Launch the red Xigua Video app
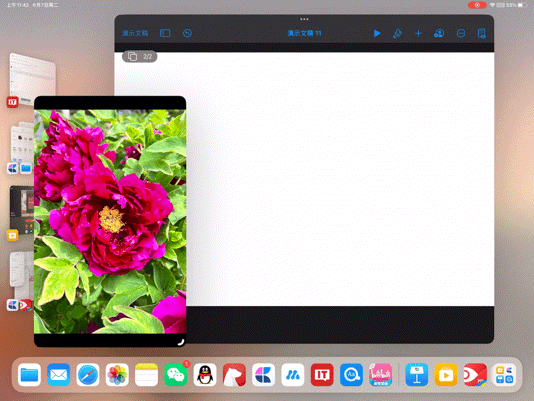 475,375
